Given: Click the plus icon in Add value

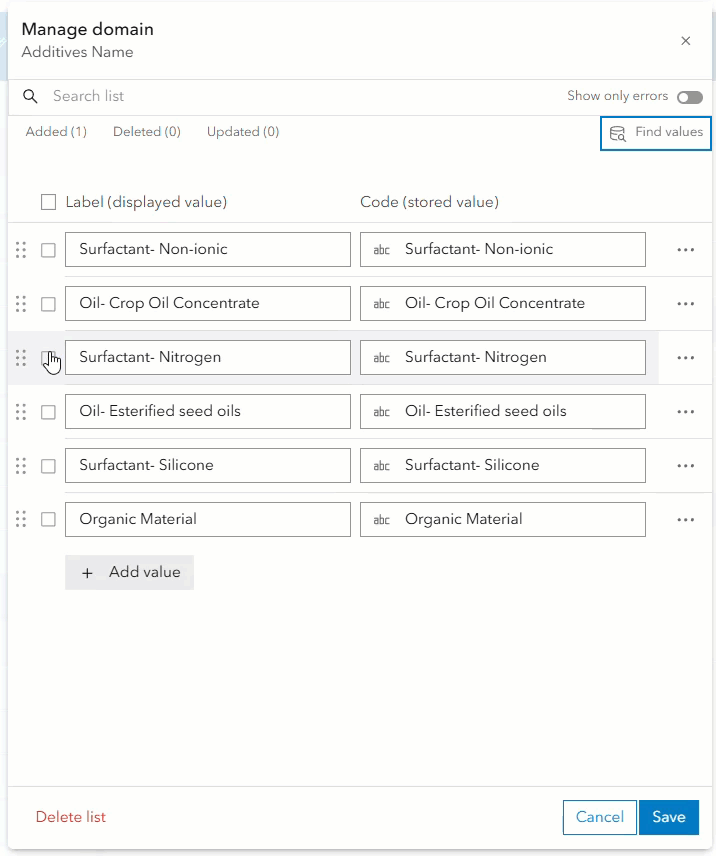Looking at the screenshot, I should (x=87, y=573).
